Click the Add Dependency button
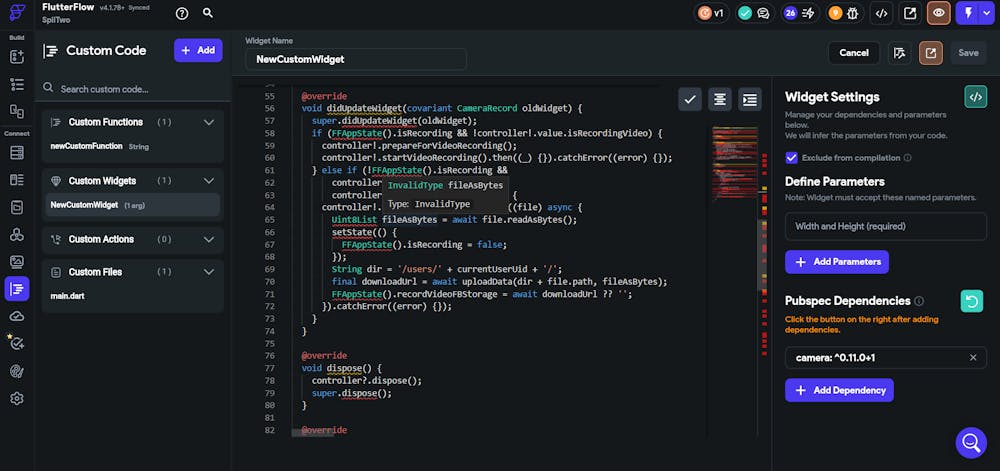This screenshot has width=1000, height=471. (839, 390)
